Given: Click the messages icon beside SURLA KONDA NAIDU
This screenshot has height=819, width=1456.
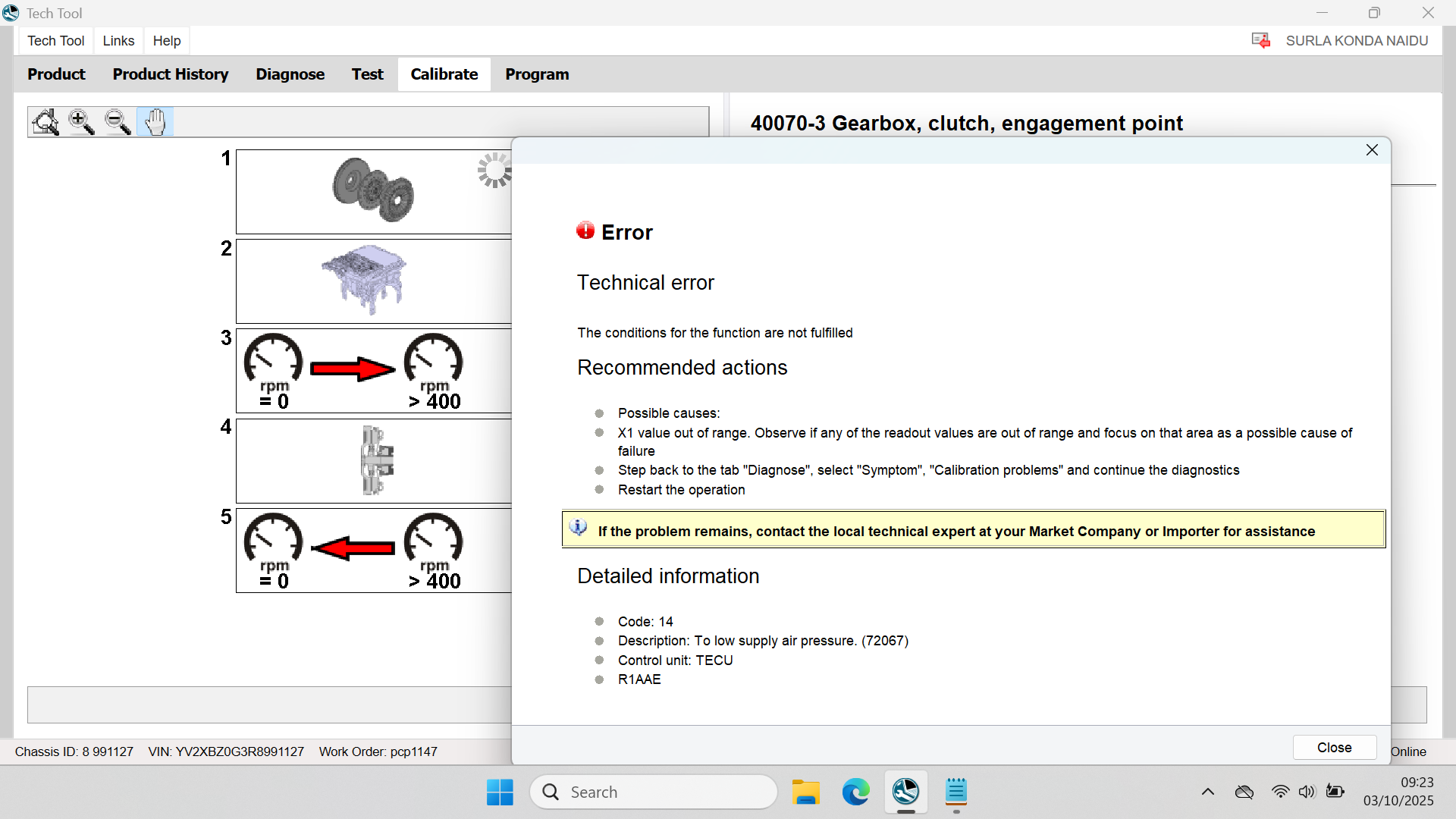Looking at the screenshot, I should coord(1261,41).
